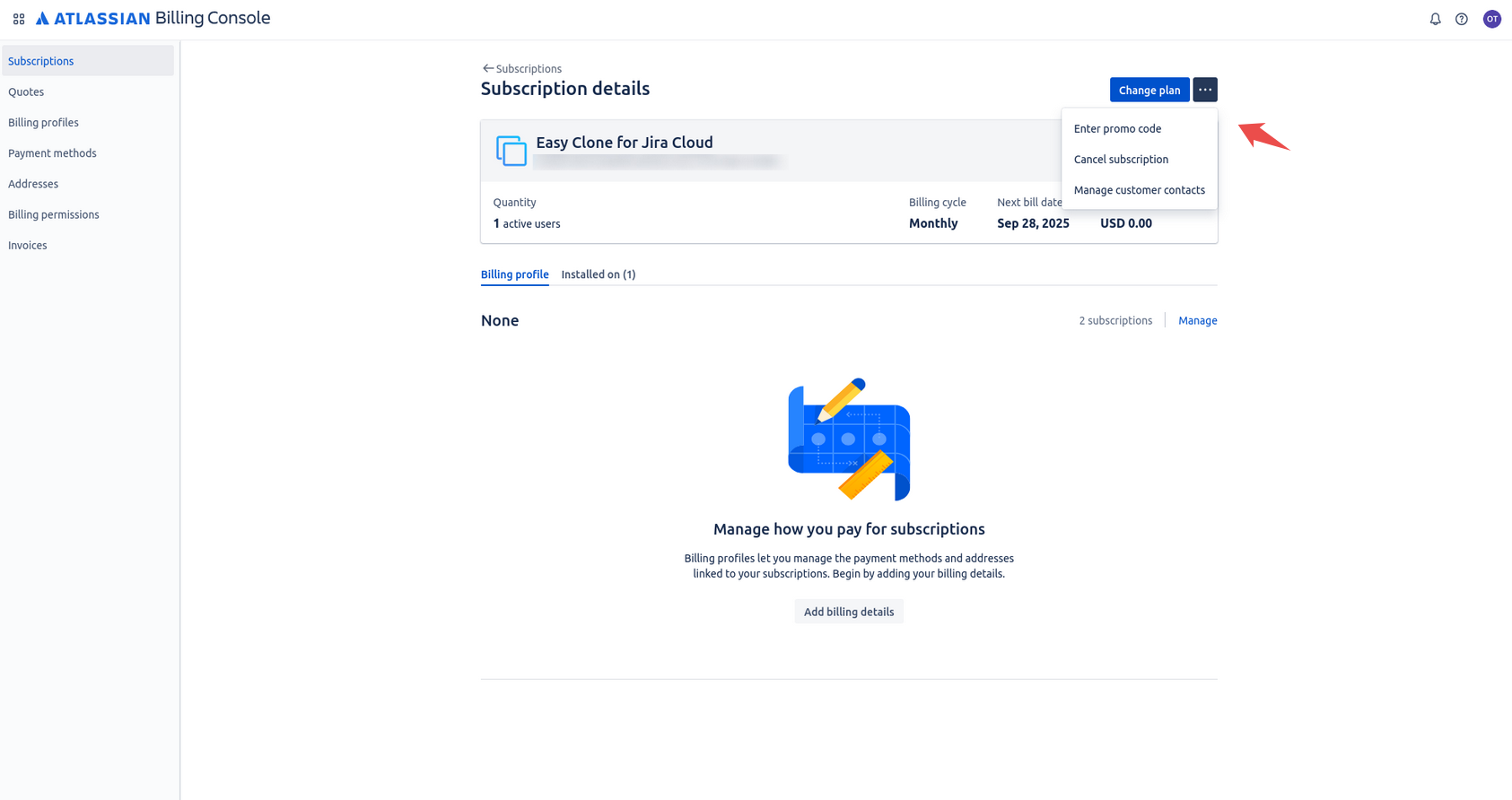Click the USD 0.00 amount

coord(1126,223)
